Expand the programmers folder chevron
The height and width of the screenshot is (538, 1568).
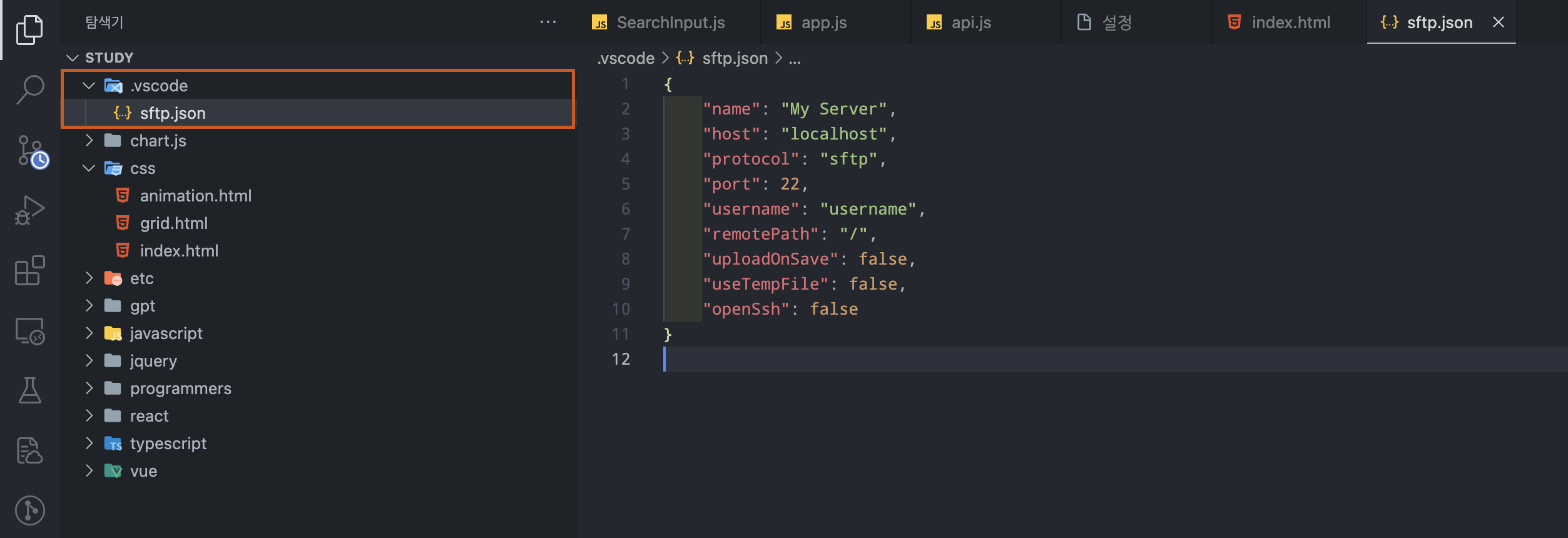point(89,388)
